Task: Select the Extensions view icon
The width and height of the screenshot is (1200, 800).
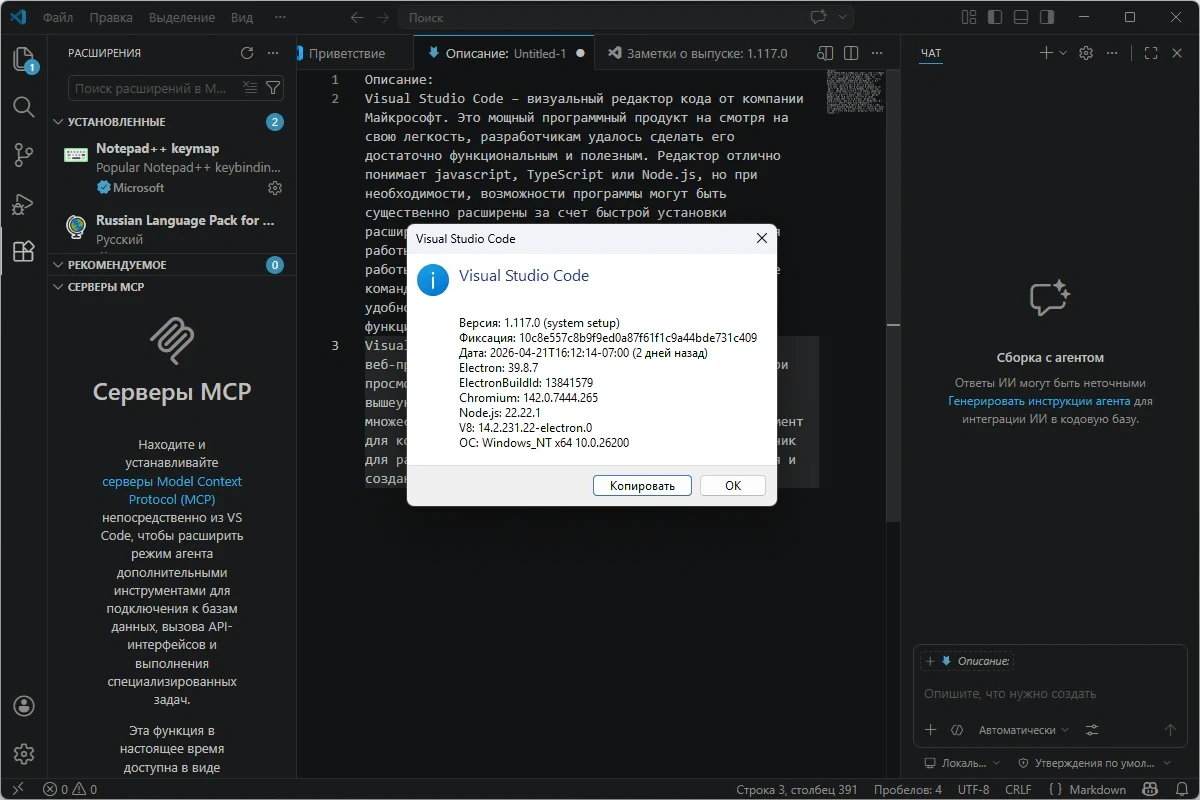Action: [24, 251]
